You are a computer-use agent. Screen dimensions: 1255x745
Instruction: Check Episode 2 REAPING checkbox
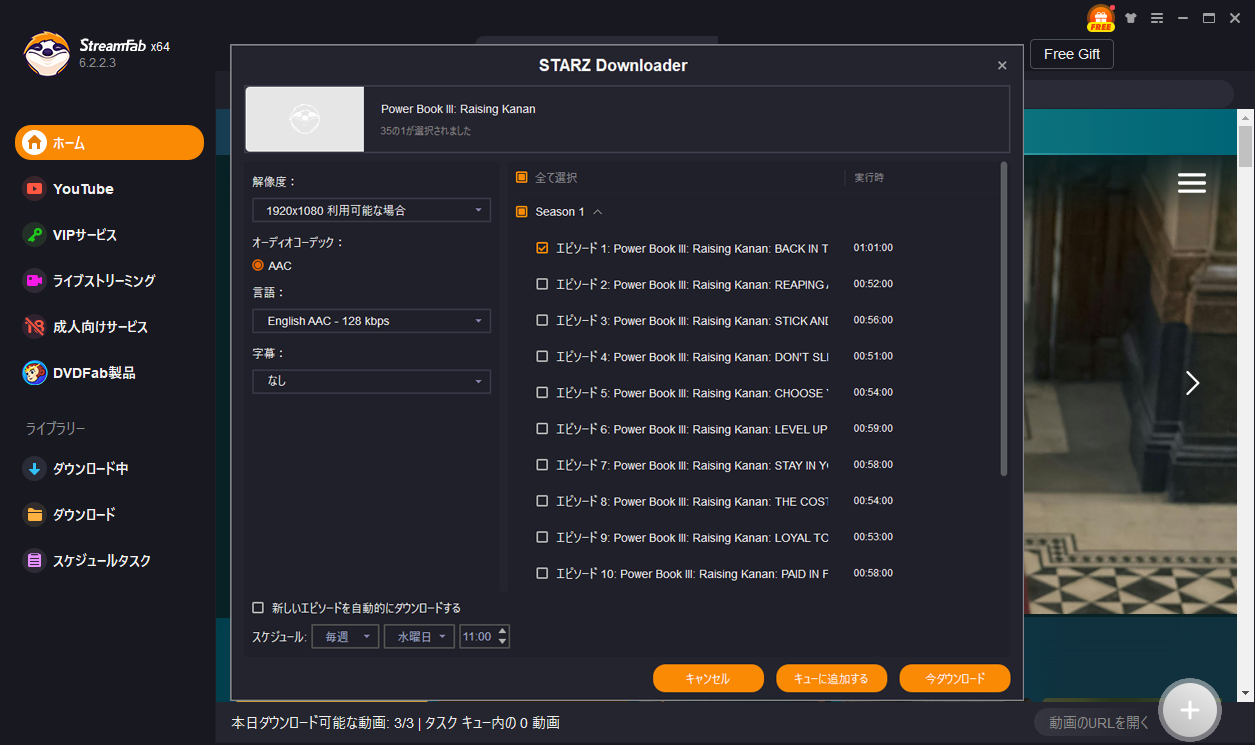[x=542, y=284]
